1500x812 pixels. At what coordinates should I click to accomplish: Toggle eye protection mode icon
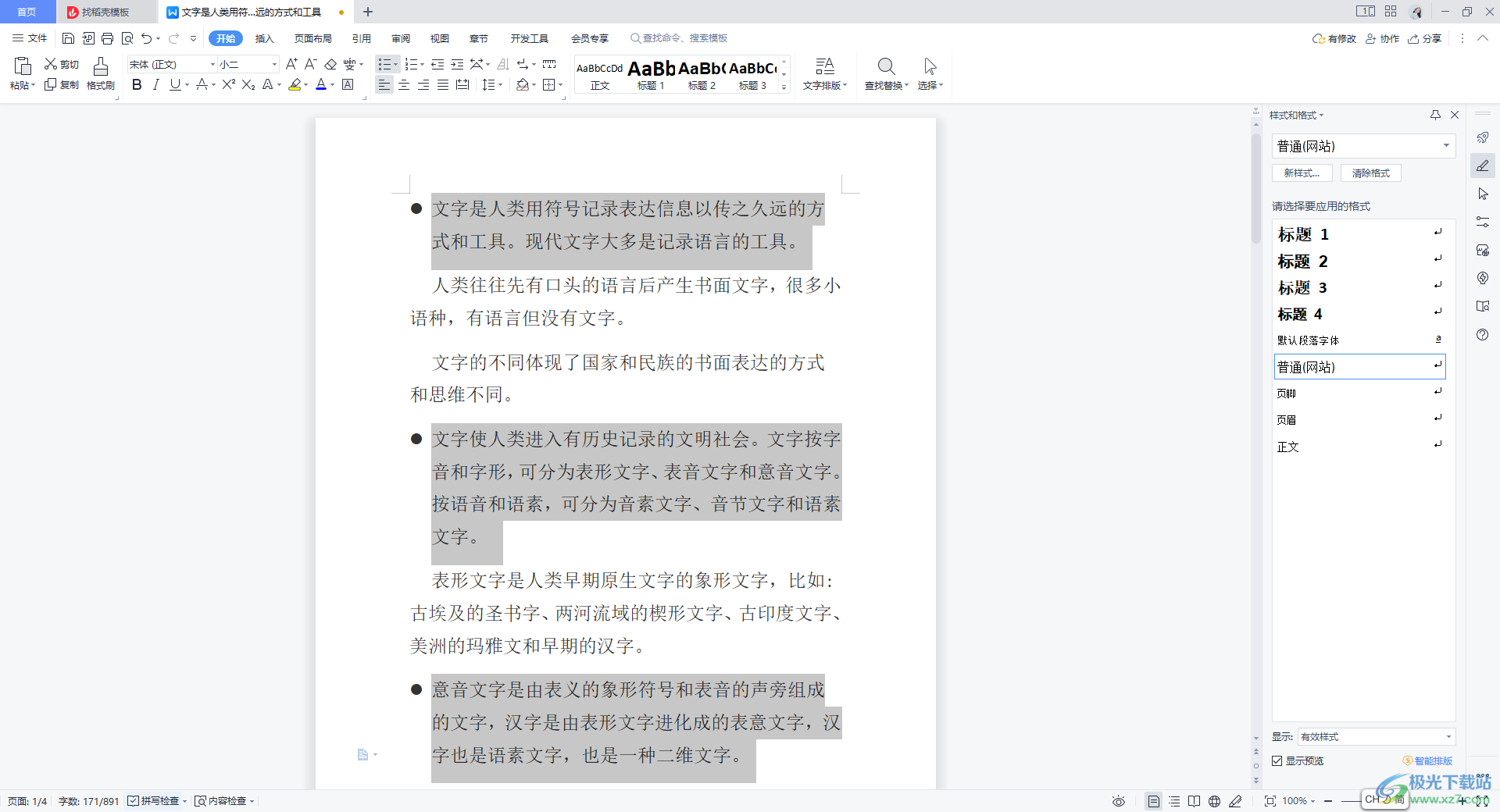tap(1119, 801)
